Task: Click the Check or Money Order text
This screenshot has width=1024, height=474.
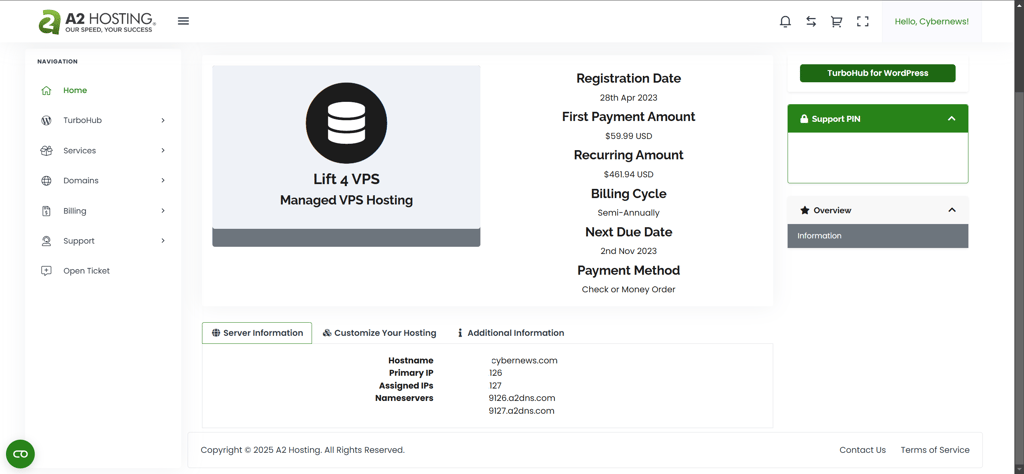Action: click(x=628, y=289)
